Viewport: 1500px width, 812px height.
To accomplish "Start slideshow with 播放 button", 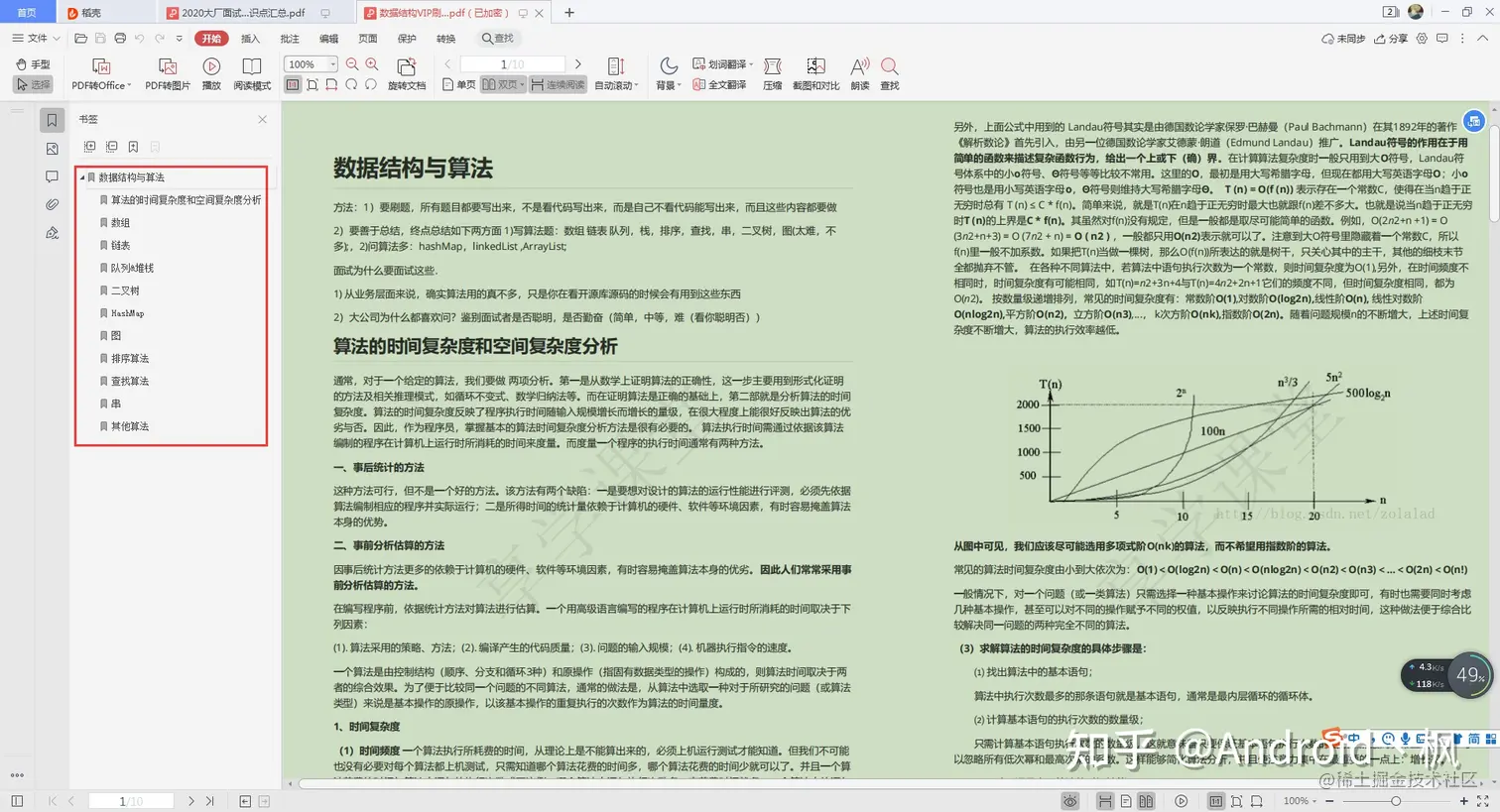I will pos(211,74).
